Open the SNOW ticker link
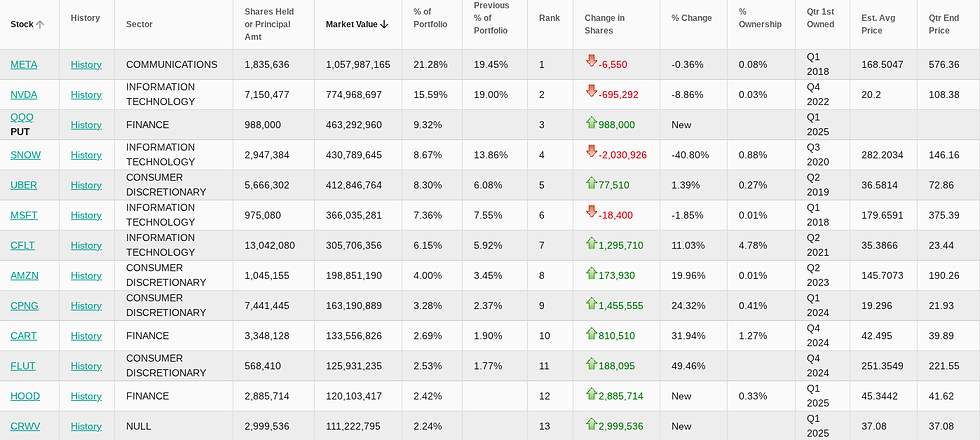The height and width of the screenshot is (440, 980). [26, 155]
